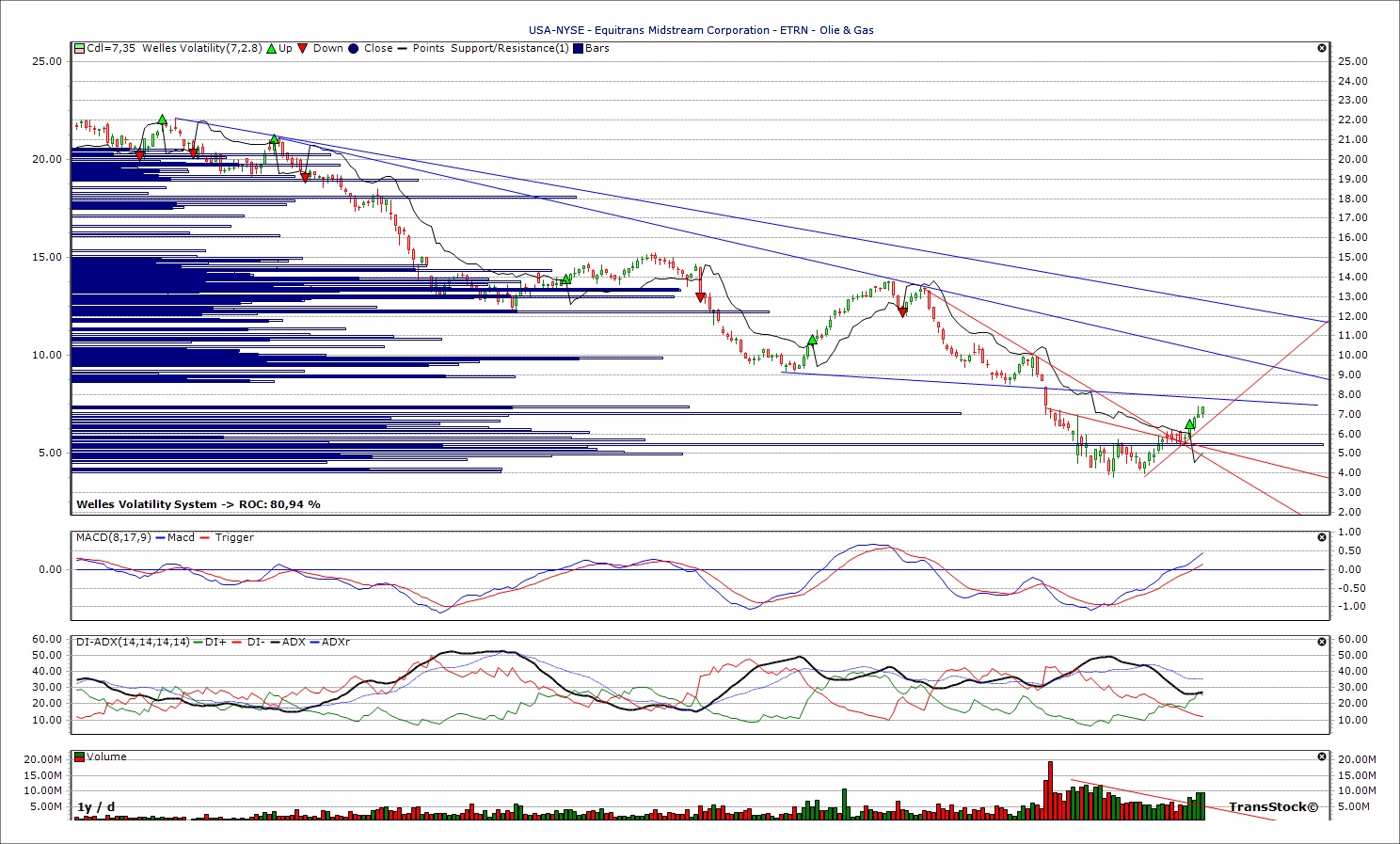
Task: Click the Welles Volatility System ROC readout
Action: [199, 504]
